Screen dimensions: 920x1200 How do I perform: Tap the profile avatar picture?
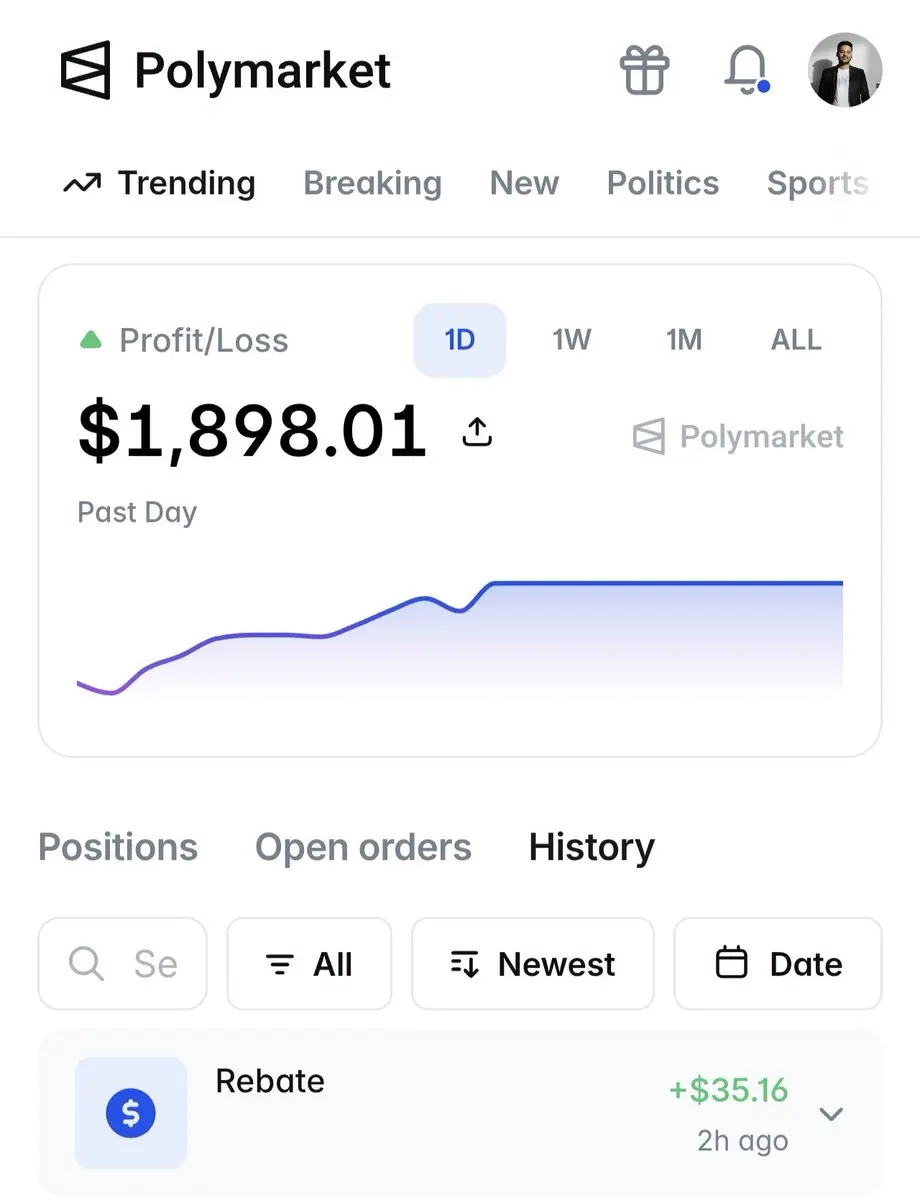tap(845, 70)
